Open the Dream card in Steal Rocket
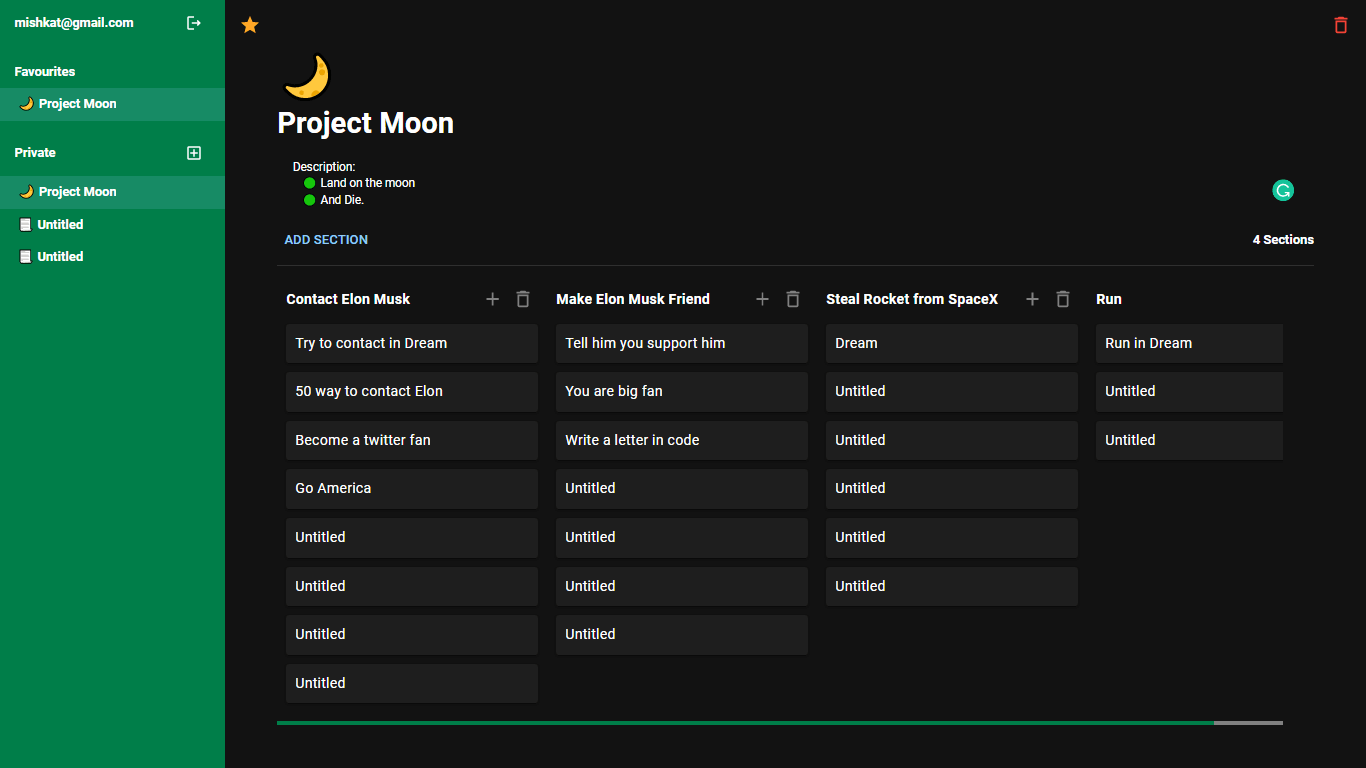The height and width of the screenshot is (768, 1366). click(952, 343)
